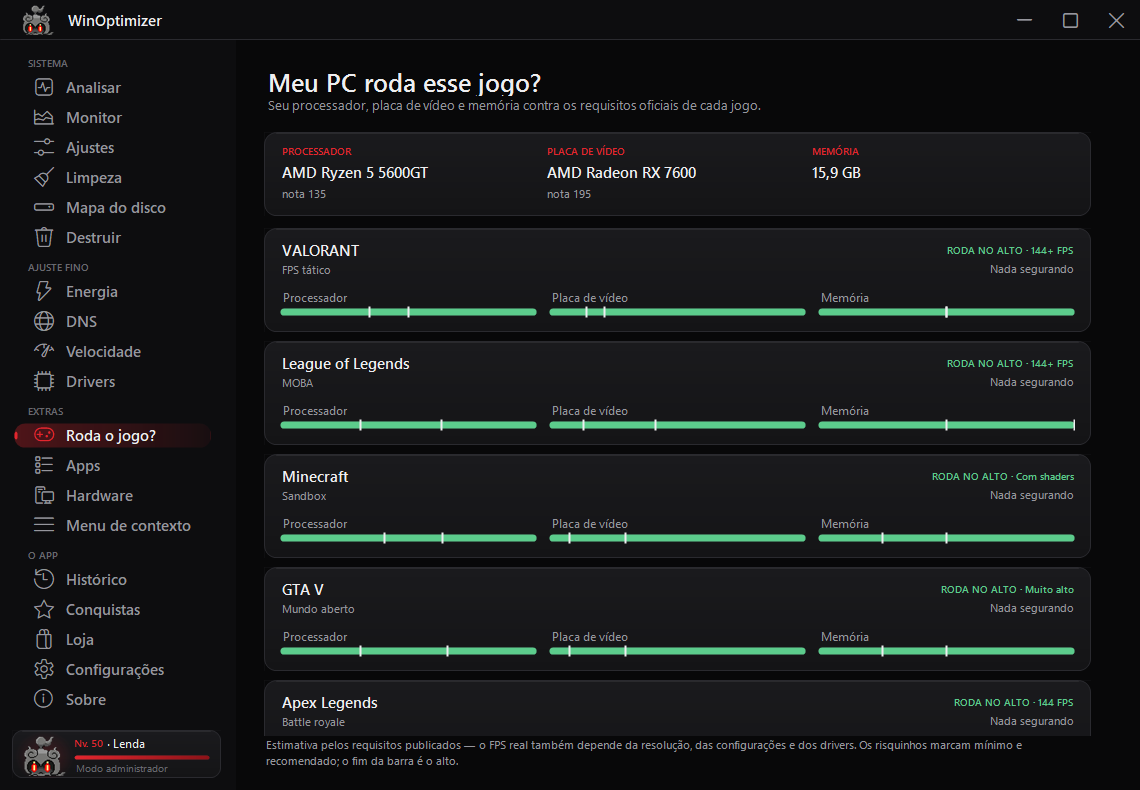Viewport: 1140px width, 790px height.
Task: Select the Velocidade sidebar entry
Action: [113, 351]
